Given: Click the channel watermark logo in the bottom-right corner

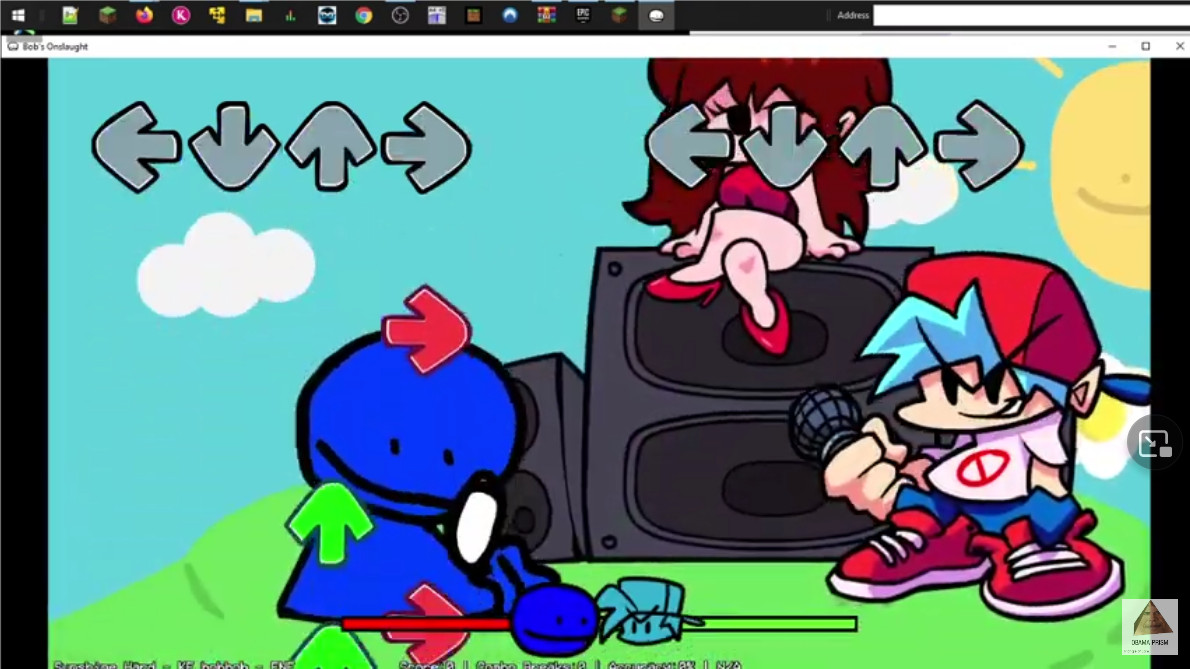Looking at the screenshot, I should [1149, 626].
